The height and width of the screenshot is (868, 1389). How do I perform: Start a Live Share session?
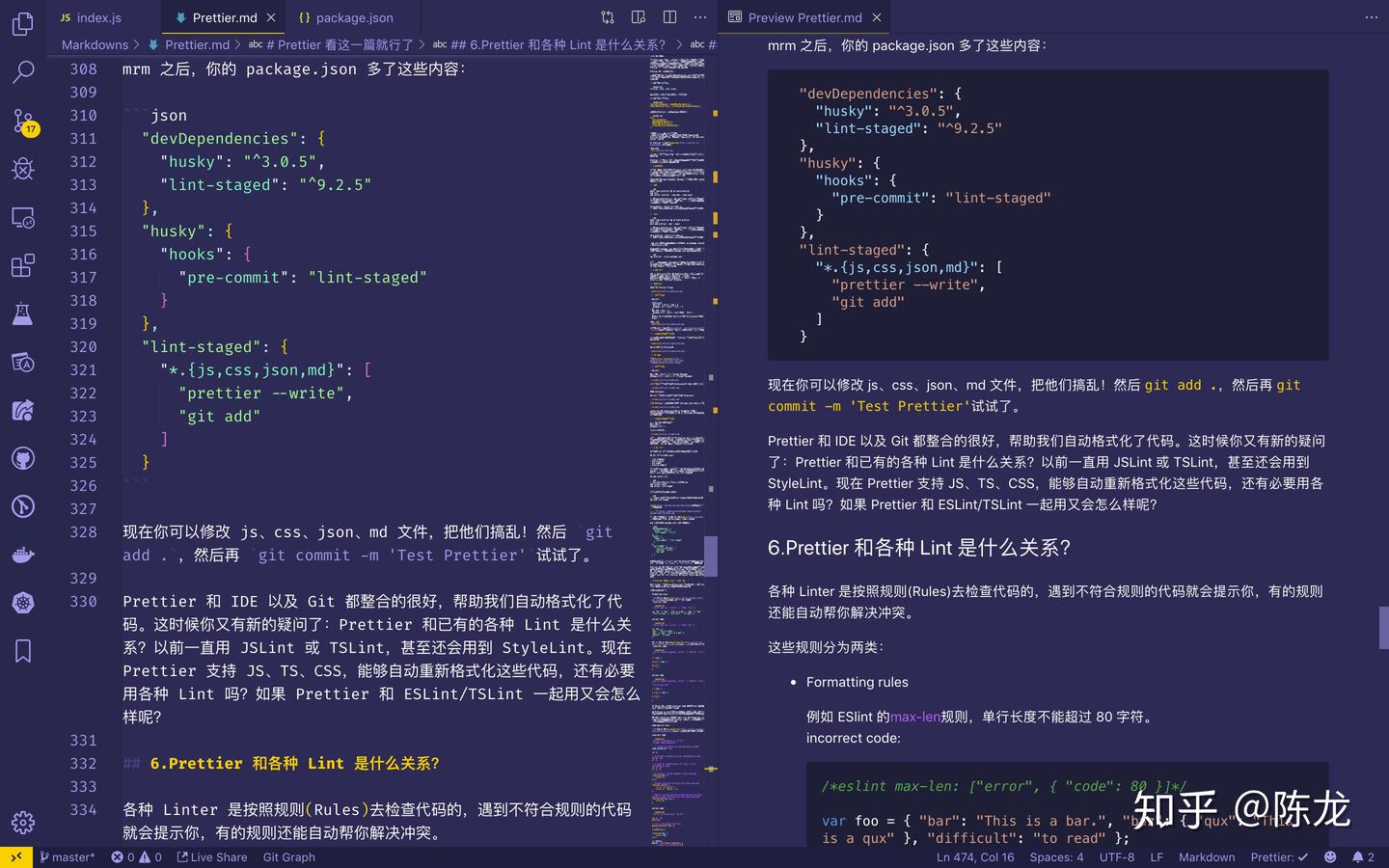click(x=211, y=856)
